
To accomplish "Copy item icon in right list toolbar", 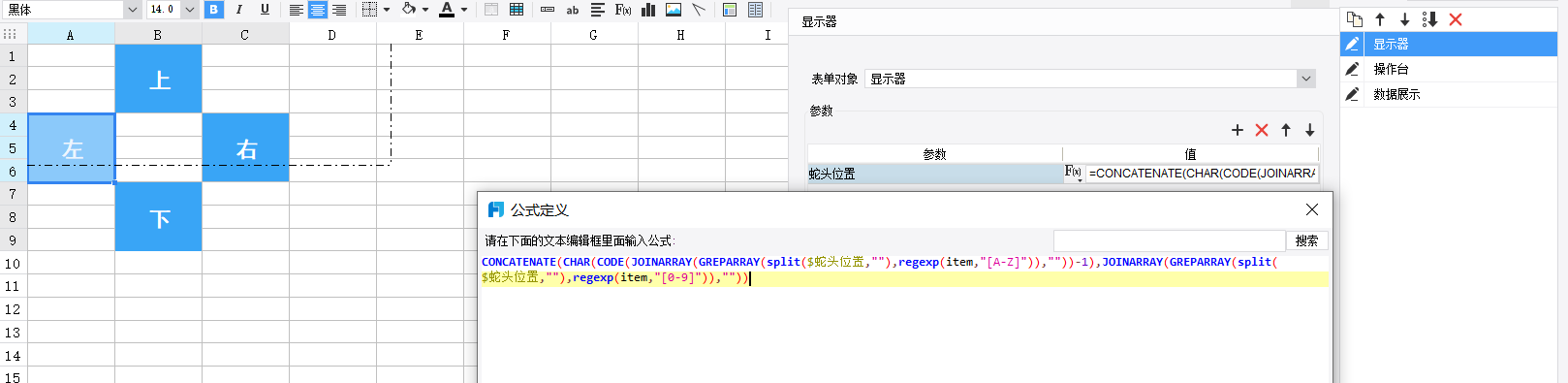I will (1355, 19).
